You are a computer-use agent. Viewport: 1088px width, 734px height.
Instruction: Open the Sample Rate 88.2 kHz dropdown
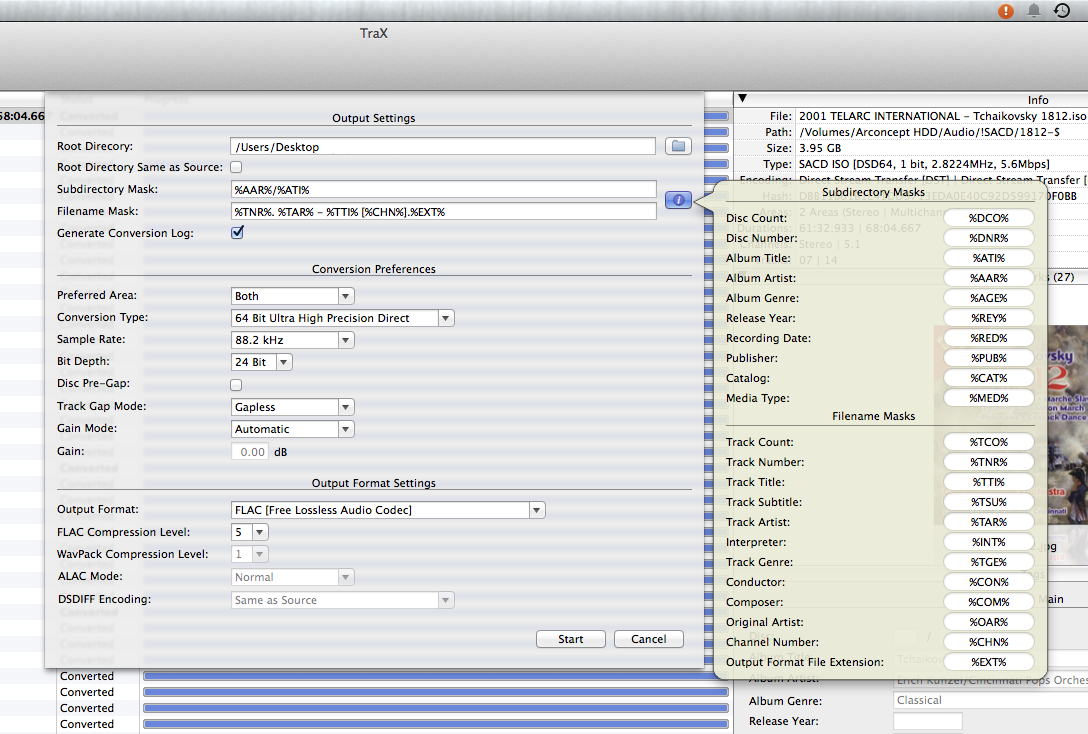coord(292,340)
